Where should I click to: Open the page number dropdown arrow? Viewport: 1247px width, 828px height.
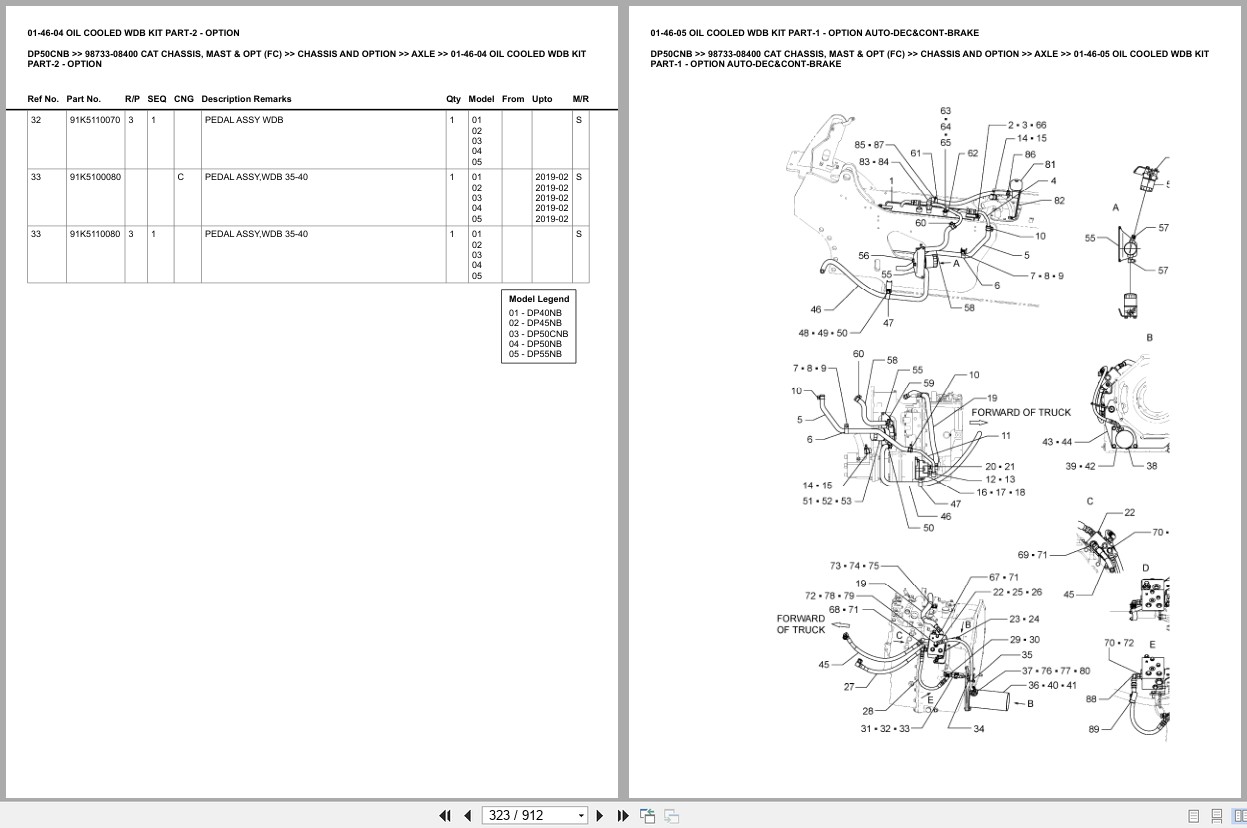(x=581, y=815)
